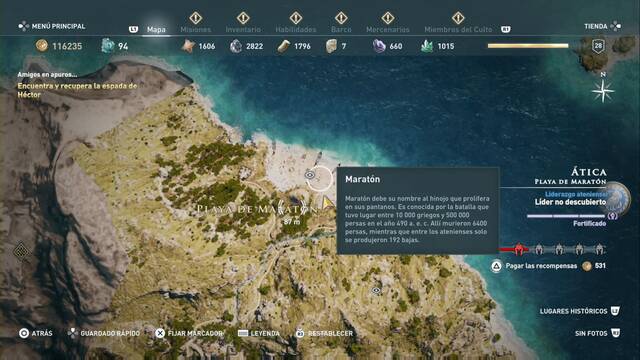Select Pagar las recompensas
This screenshot has height=360, width=640.
[541, 266]
